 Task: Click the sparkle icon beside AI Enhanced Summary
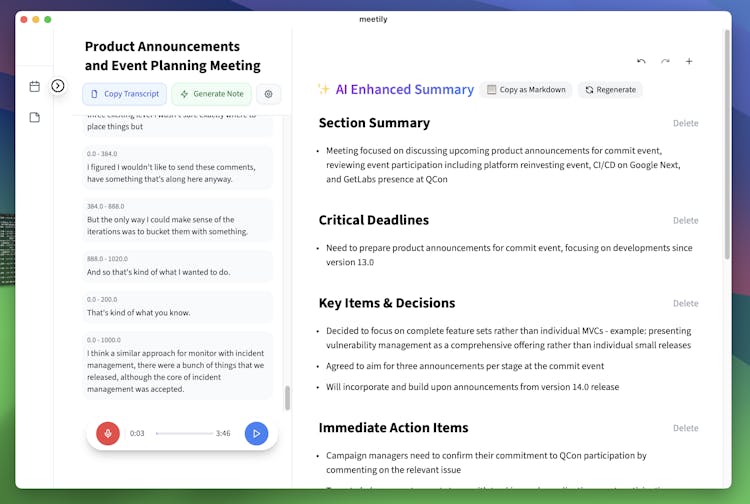tap(324, 89)
